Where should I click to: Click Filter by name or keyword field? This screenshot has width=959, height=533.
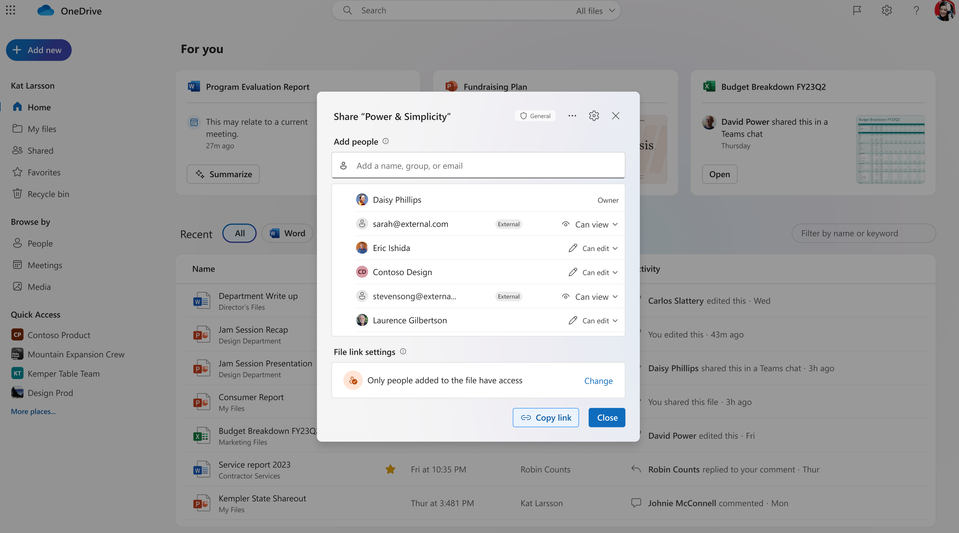(864, 233)
